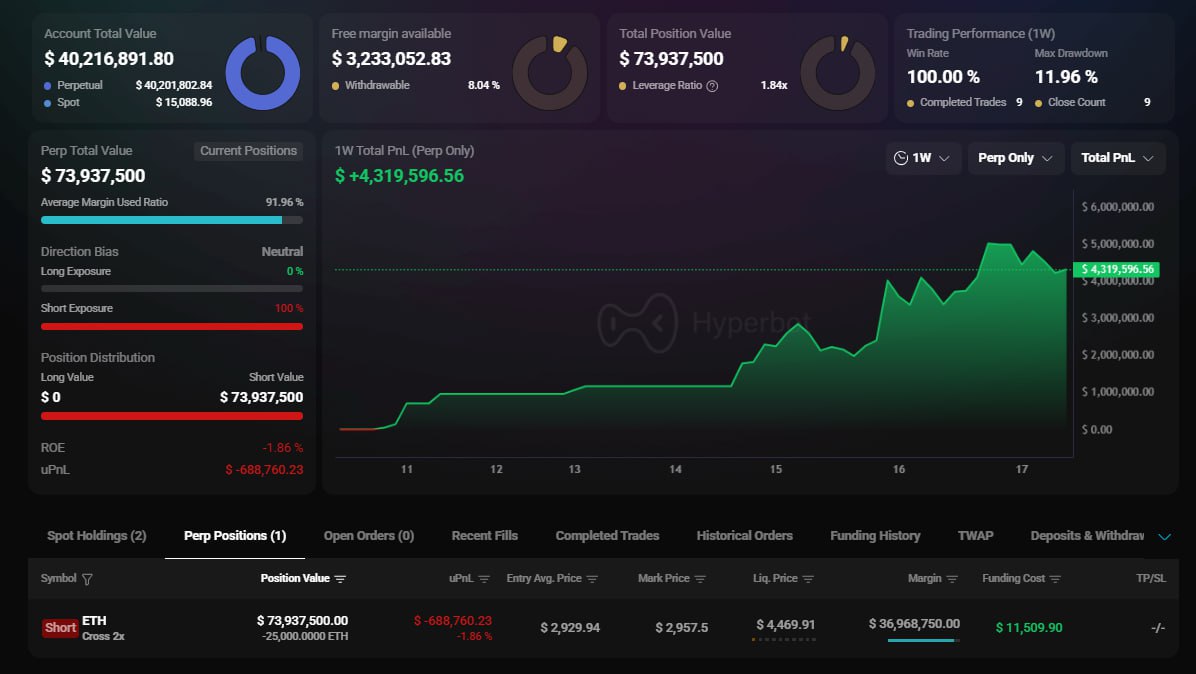This screenshot has width=1196, height=674.
Task: Select the Perp Positions (1) tab
Action: pos(235,536)
